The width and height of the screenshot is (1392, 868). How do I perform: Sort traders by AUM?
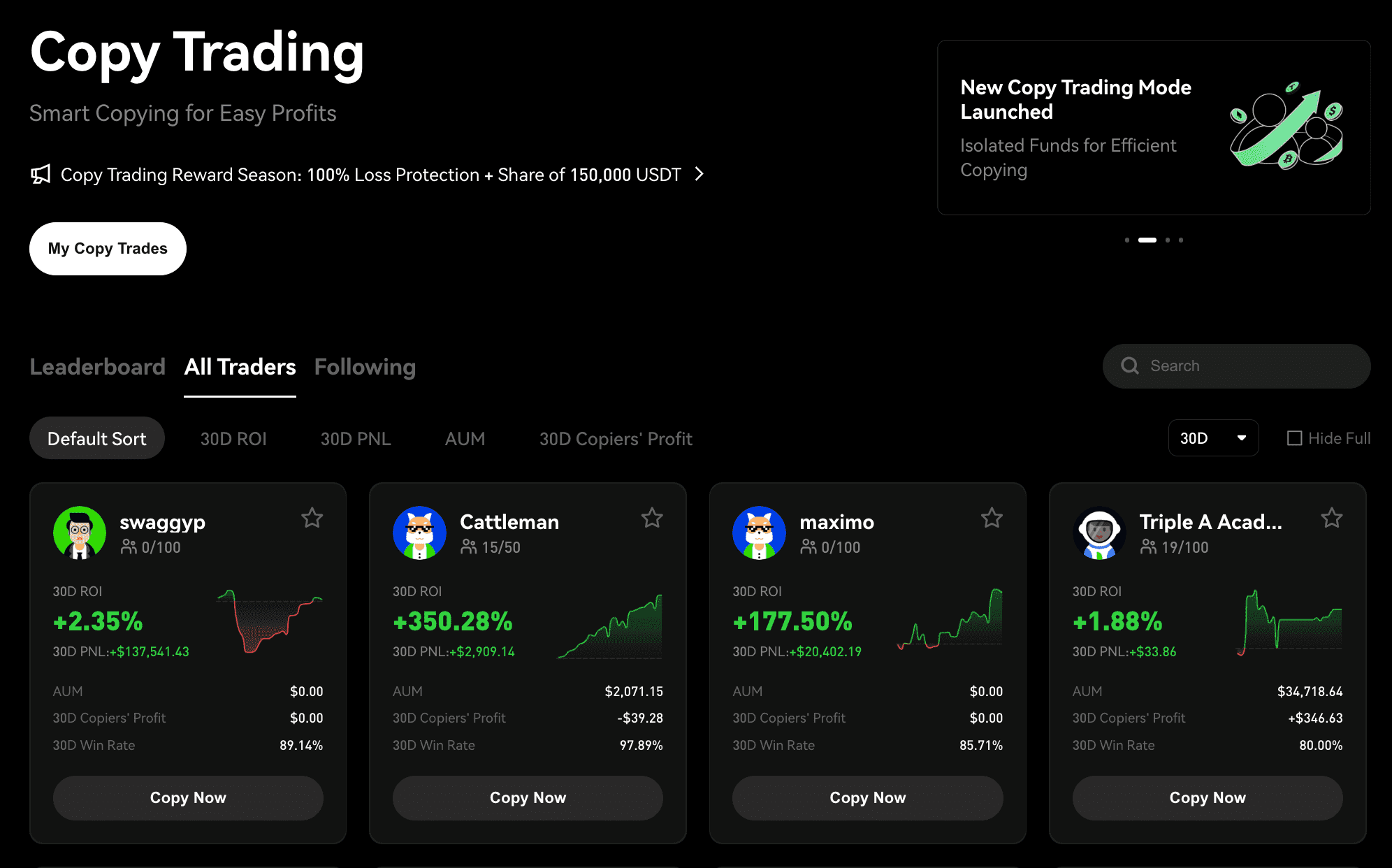(x=465, y=438)
